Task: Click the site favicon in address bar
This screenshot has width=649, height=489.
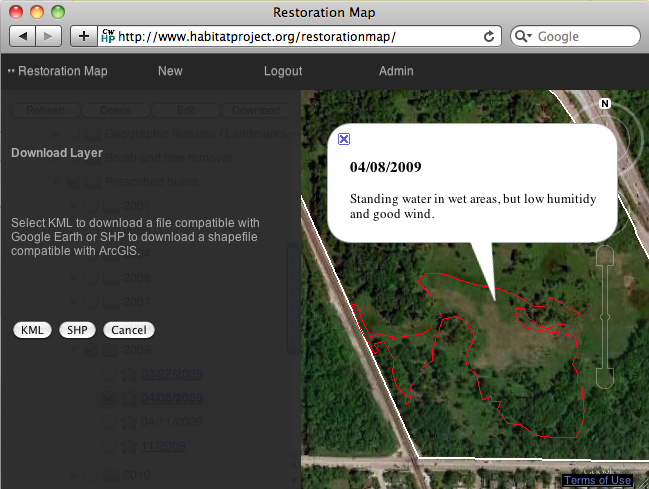Action: coord(108,36)
